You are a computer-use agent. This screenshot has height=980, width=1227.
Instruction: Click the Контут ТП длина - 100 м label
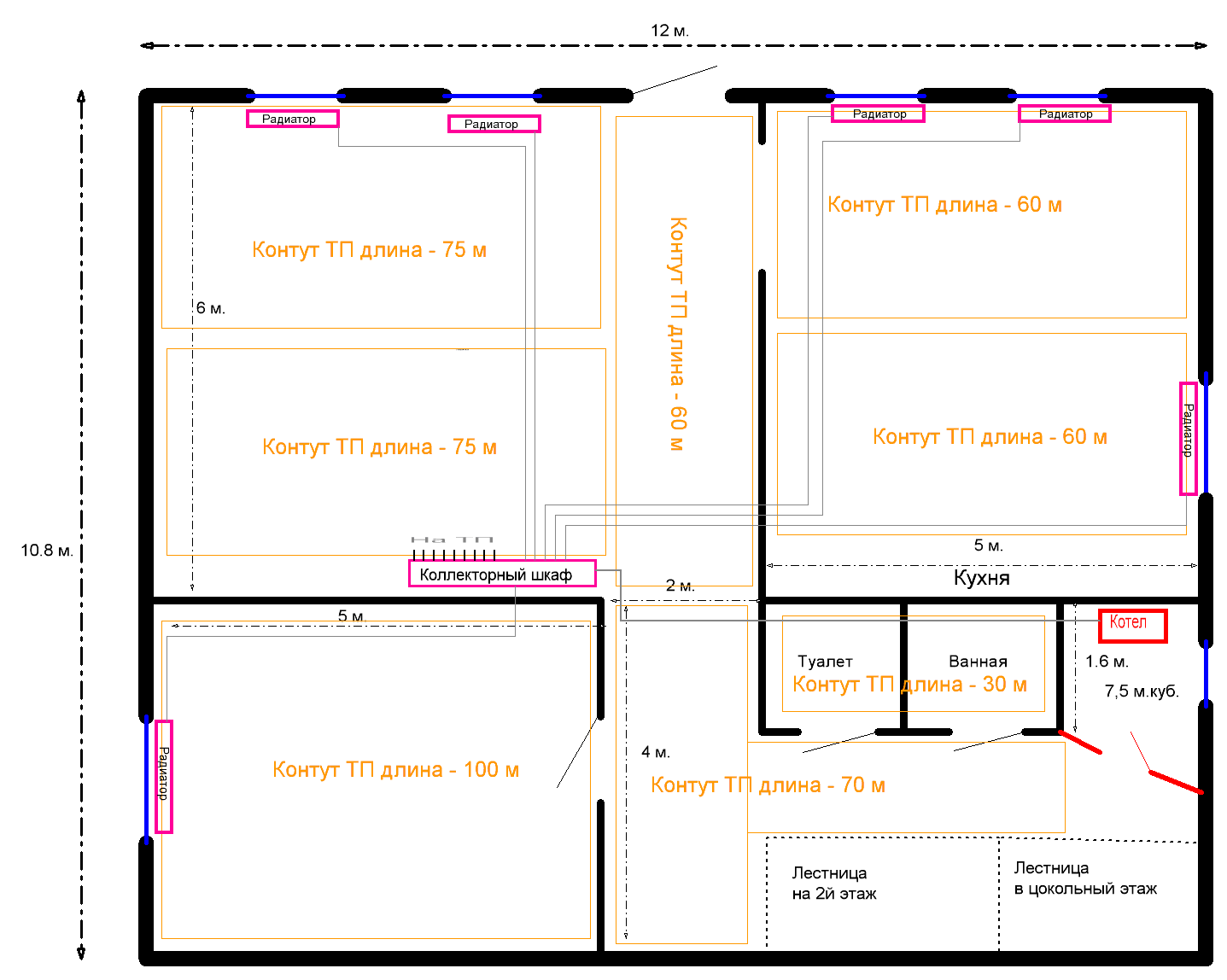pos(395,770)
